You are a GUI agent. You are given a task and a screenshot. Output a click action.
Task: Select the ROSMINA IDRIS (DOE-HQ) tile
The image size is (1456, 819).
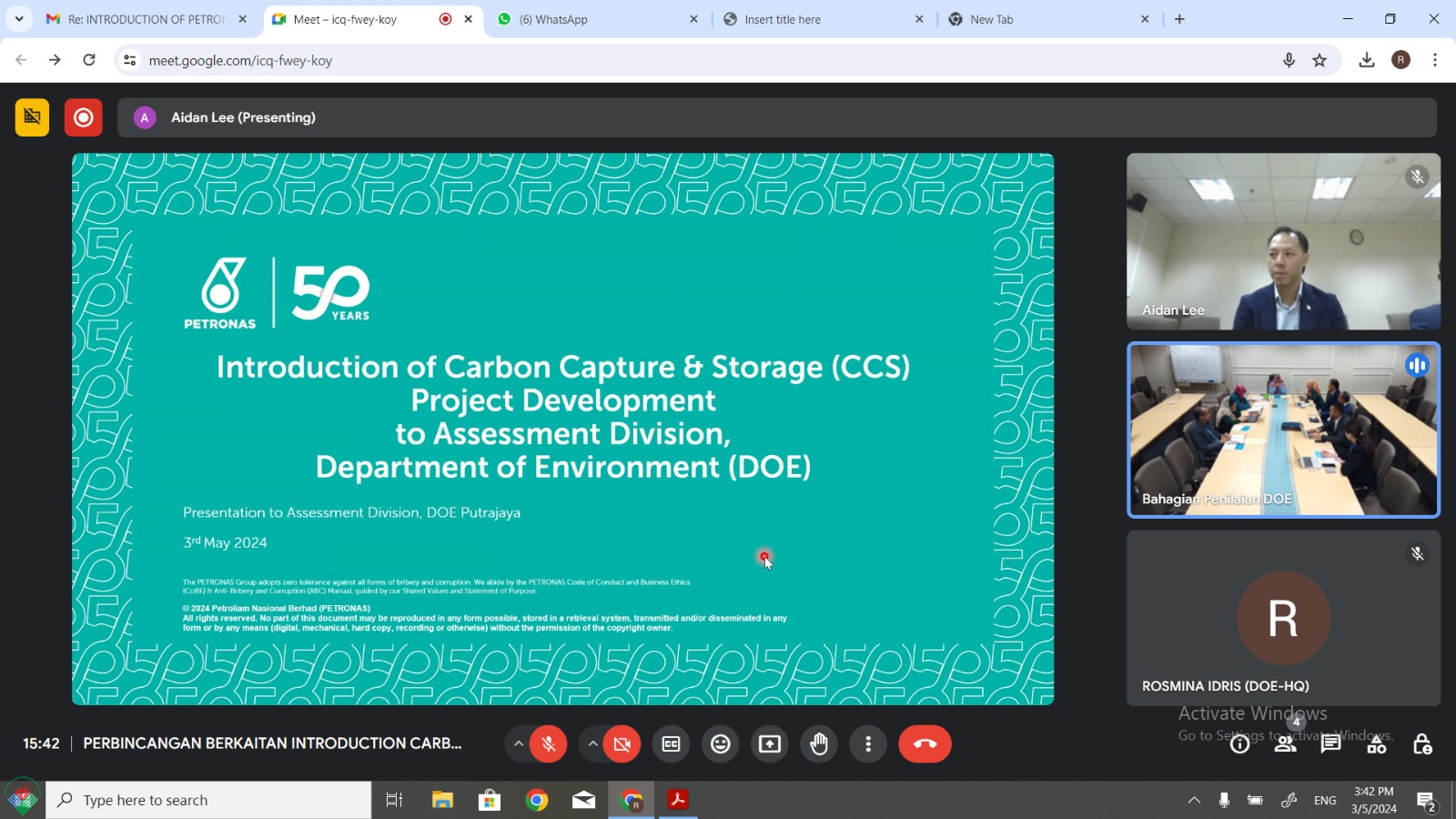(1283, 618)
